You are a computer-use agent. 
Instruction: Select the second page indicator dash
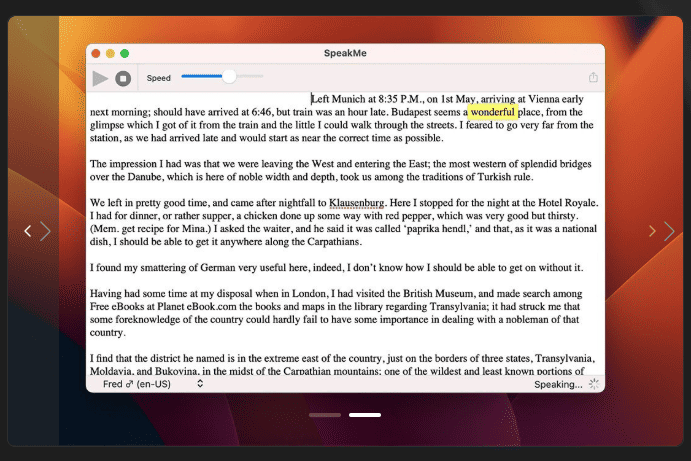365,415
